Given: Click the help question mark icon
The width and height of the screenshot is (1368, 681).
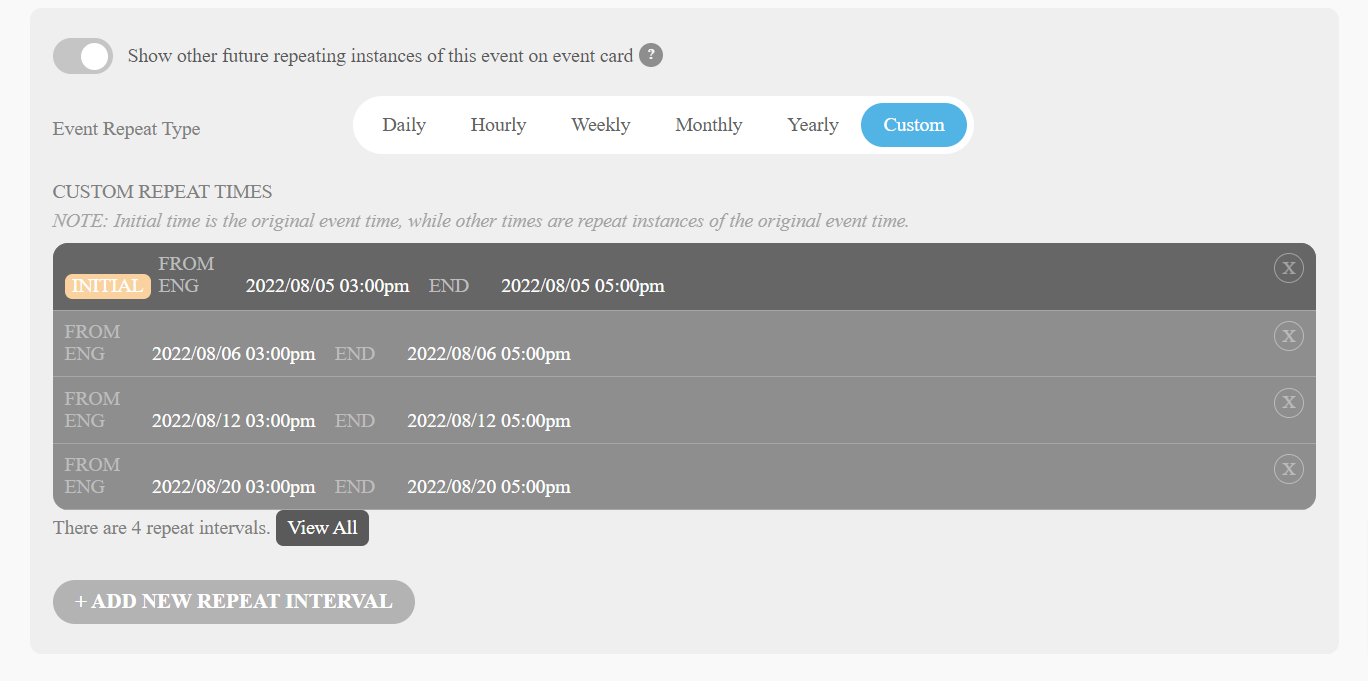Looking at the screenshot, I should point(651,55).
